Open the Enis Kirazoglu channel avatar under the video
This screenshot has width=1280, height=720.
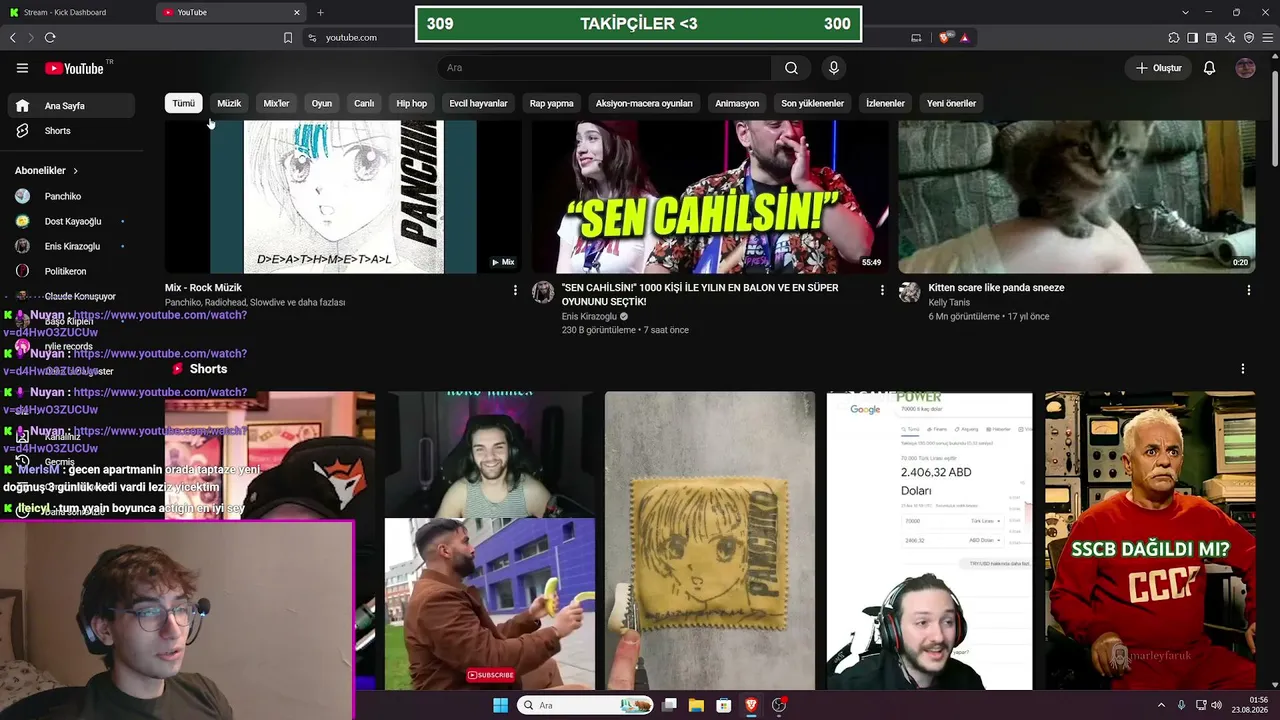click(x=543, y=292)
